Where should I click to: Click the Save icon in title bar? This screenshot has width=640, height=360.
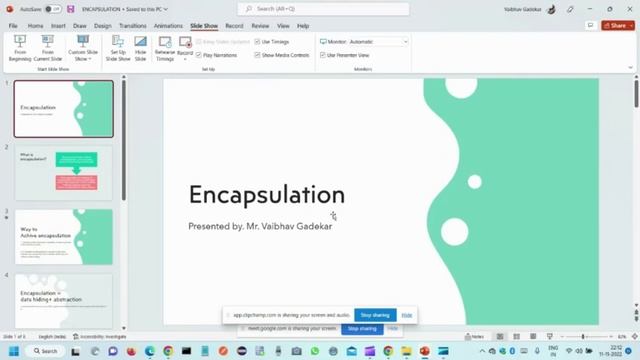pos(71,9)
